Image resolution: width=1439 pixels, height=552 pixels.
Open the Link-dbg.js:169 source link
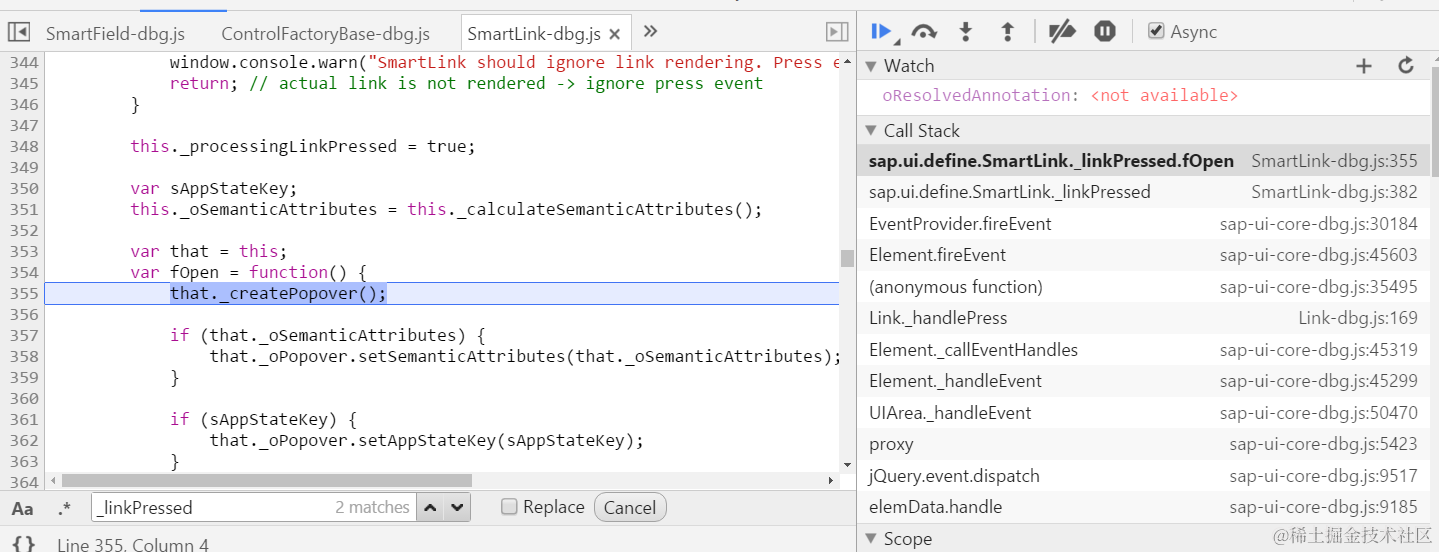1358,318
